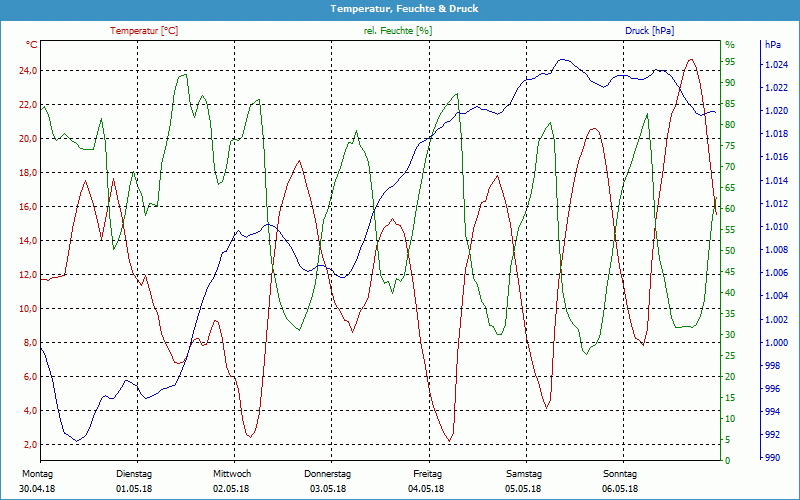Click the '1.020' pressure axis value
The image size is (800, 500).
pyautogui.click(x=776, y=111)
